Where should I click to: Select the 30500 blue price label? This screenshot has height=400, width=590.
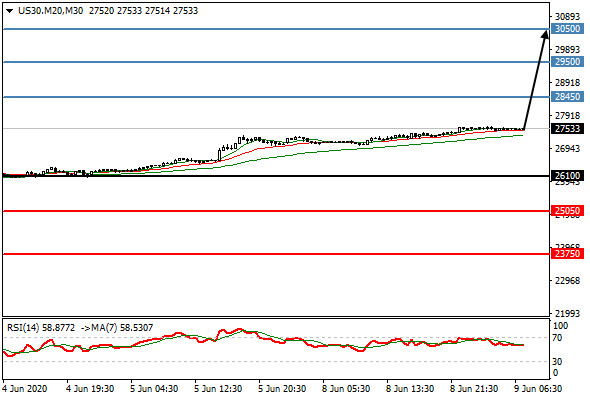568,29
